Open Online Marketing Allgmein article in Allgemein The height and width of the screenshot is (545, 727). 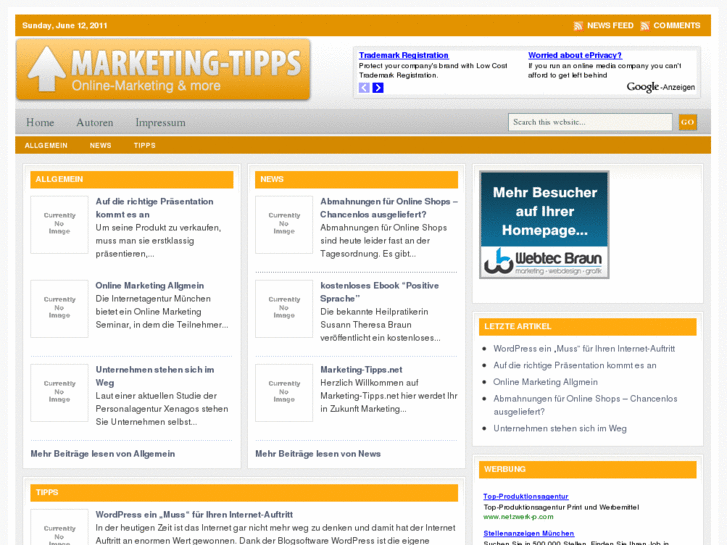[149, 286]
